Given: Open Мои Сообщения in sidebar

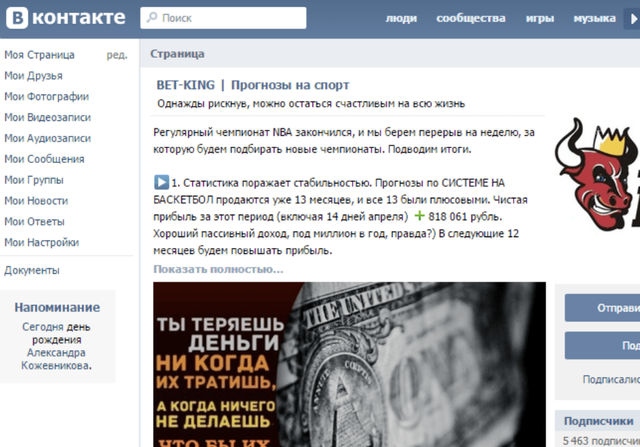Looking at the screenshot, I should [x=44, y=159].
